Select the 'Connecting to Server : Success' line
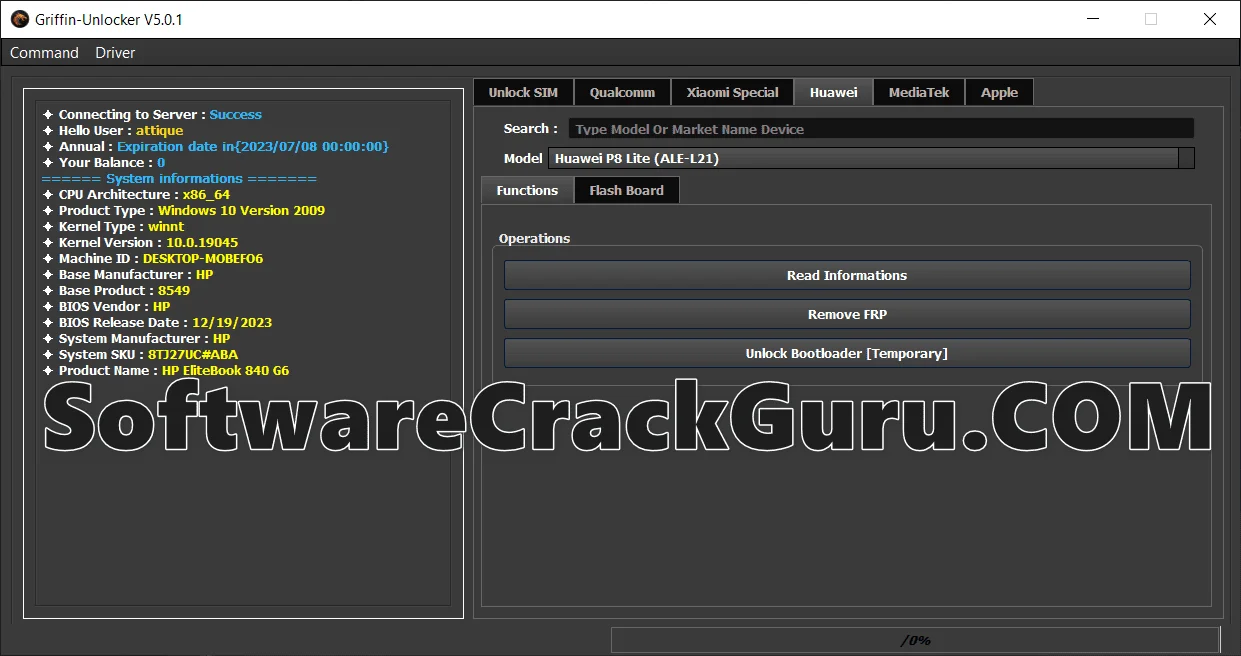1241x656 pixels. pyautogui.click(x=152, y=115)
